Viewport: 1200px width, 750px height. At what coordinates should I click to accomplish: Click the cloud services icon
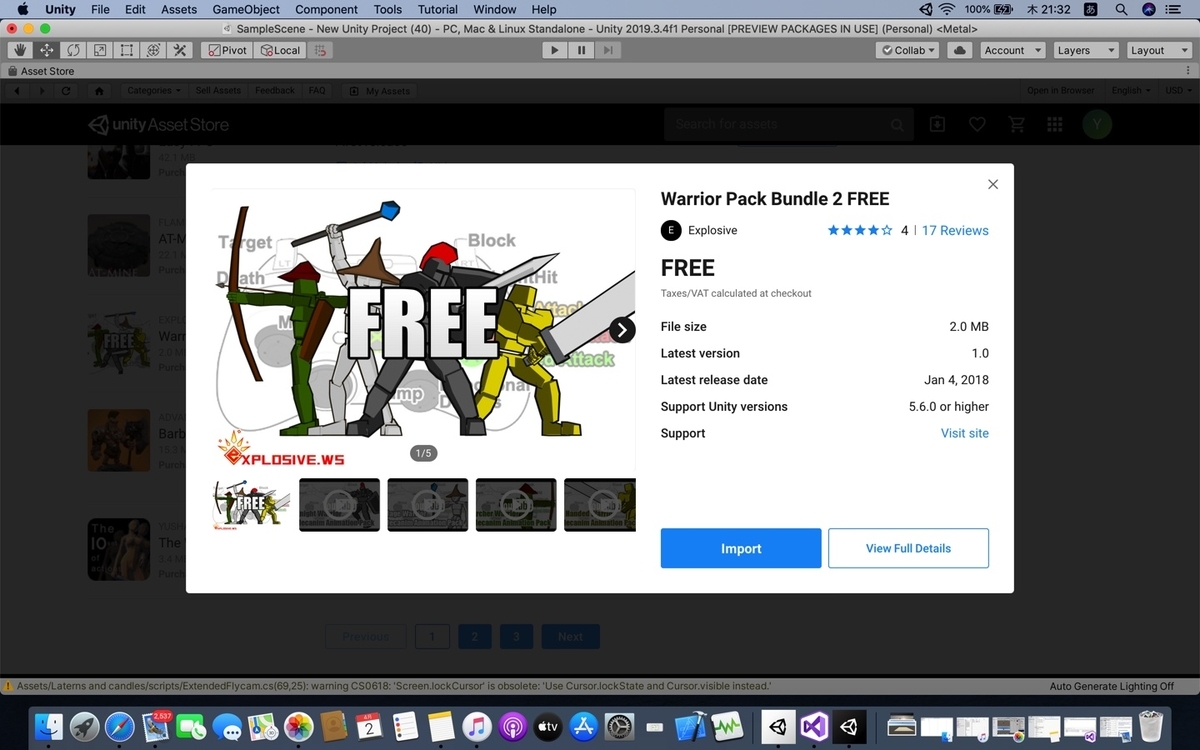coord(959,50)
